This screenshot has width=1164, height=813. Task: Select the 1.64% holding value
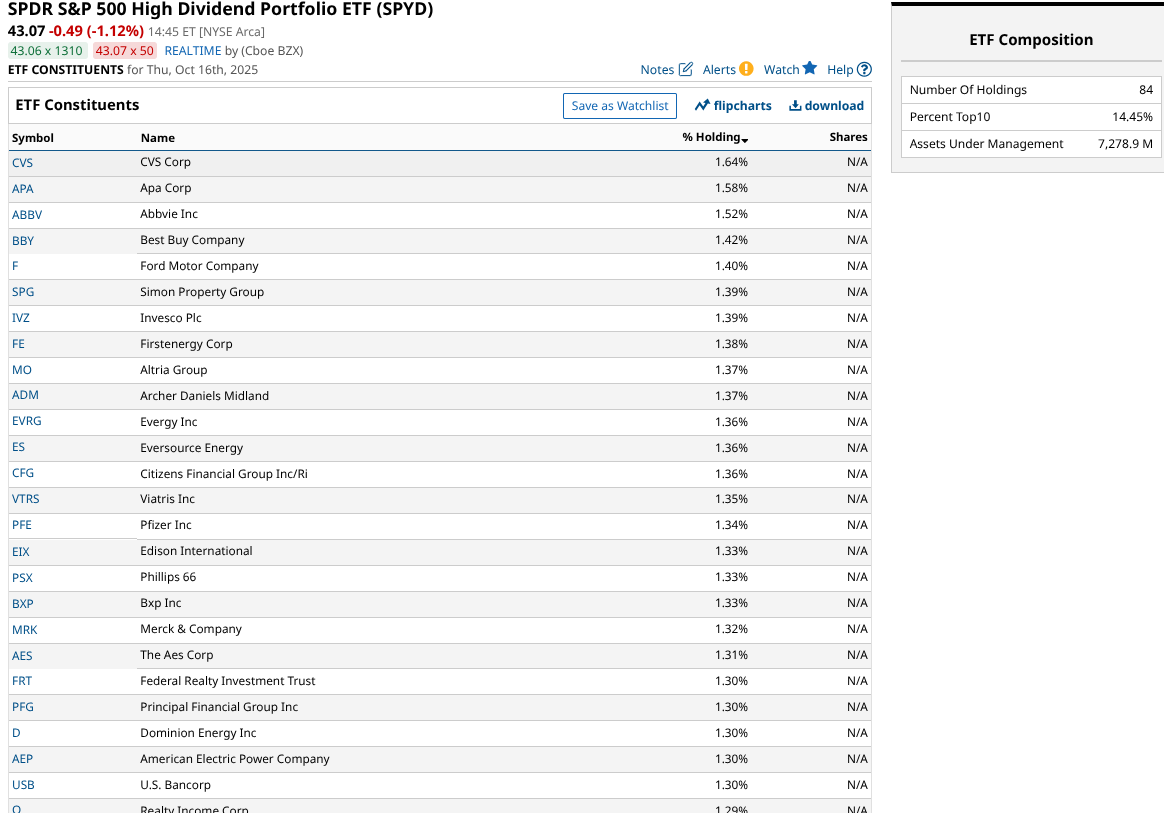(x=731, y=162)
